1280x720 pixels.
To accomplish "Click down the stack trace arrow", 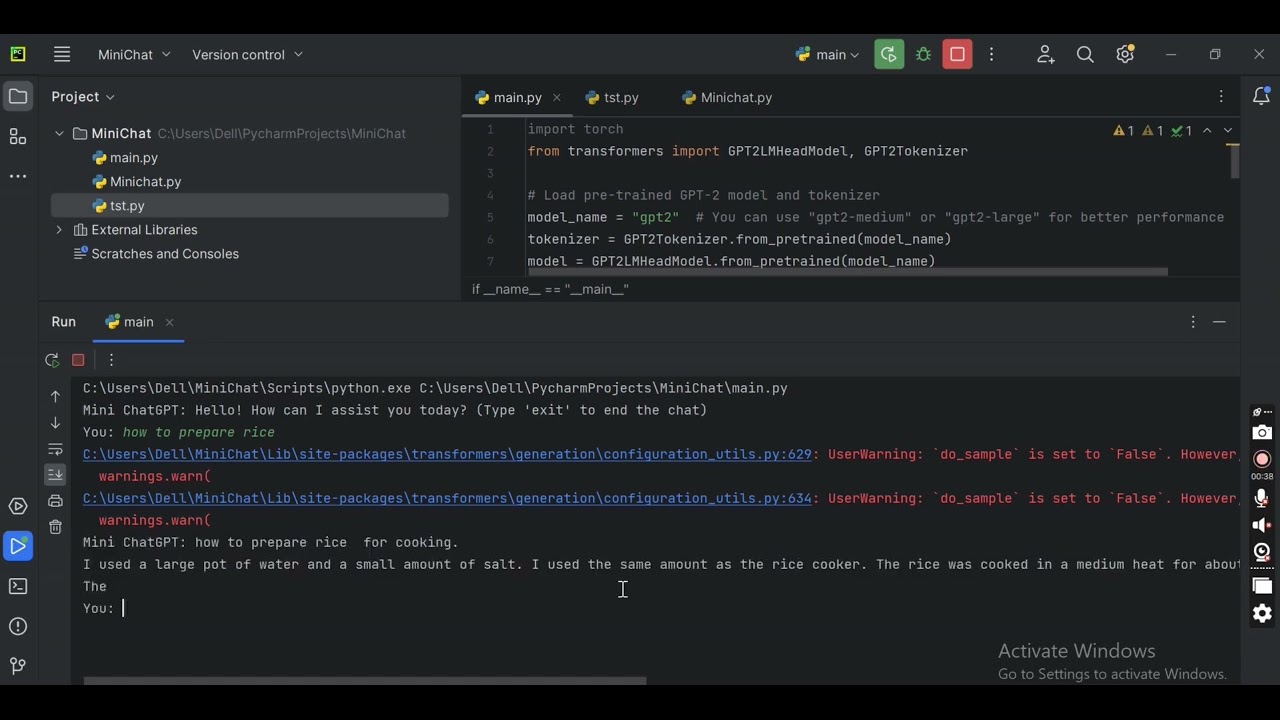I will click(x=55, y=423).
